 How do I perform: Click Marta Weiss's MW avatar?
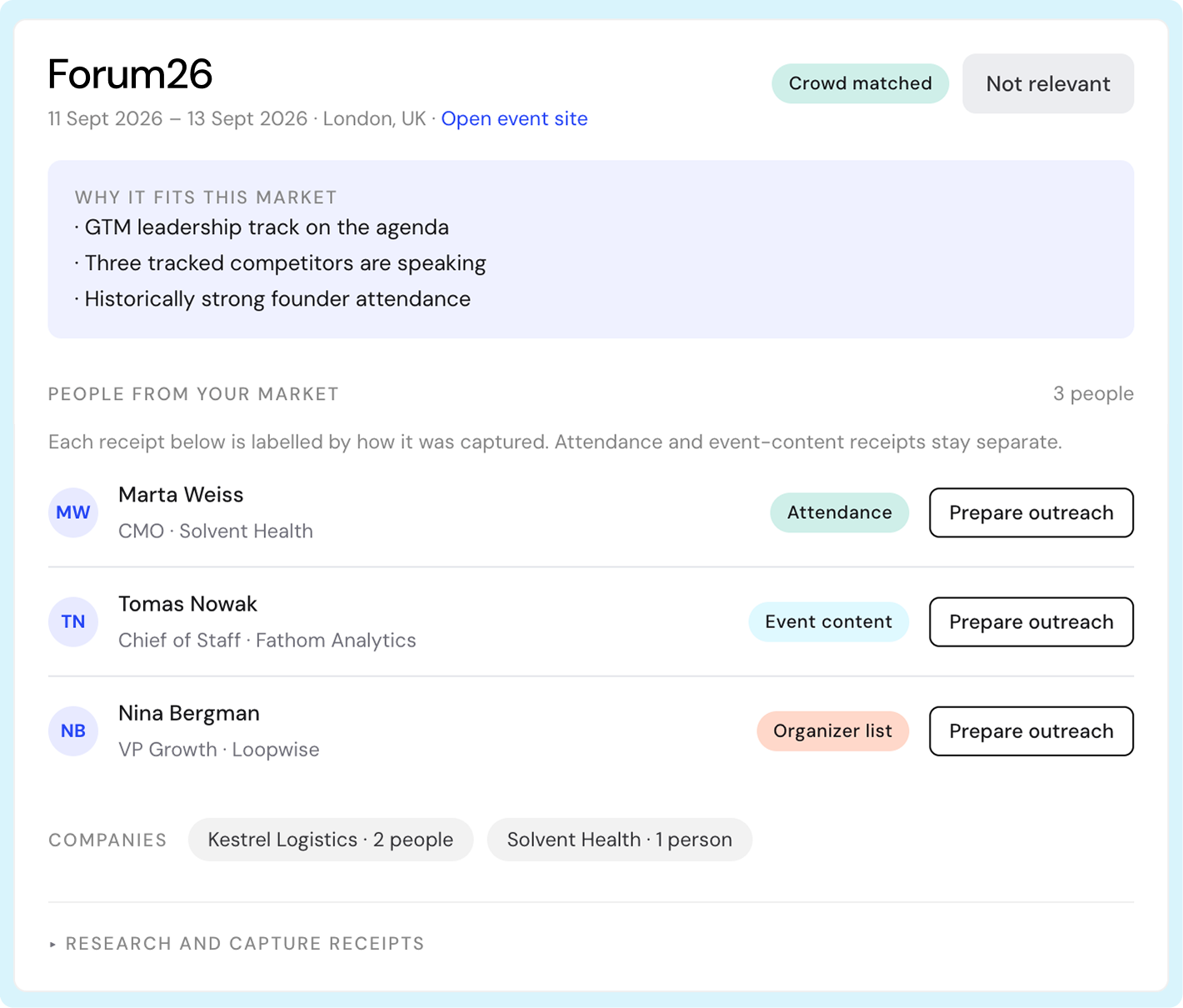pos(73,512)
